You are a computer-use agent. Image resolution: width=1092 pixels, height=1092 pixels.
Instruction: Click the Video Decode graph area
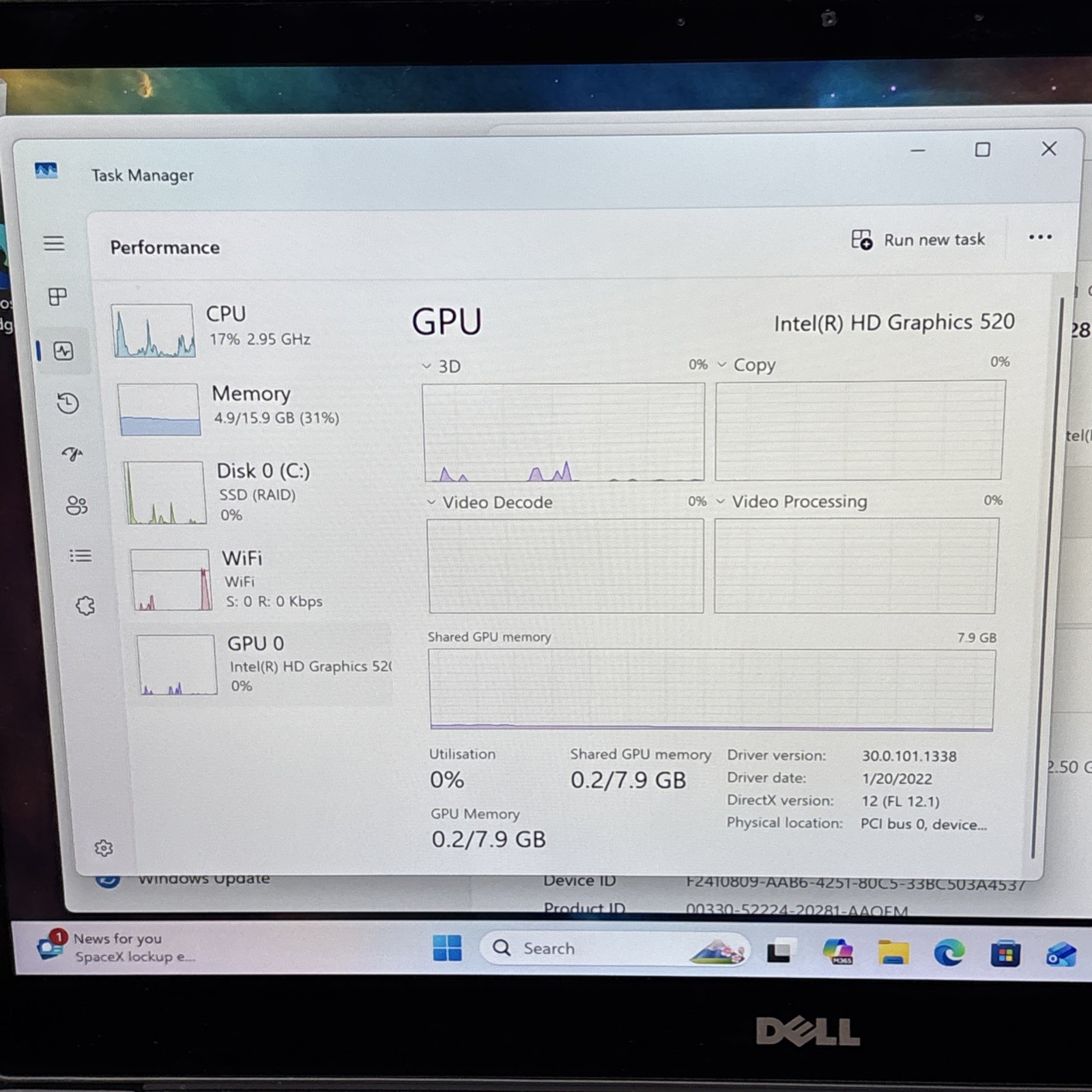pos(565,566)
